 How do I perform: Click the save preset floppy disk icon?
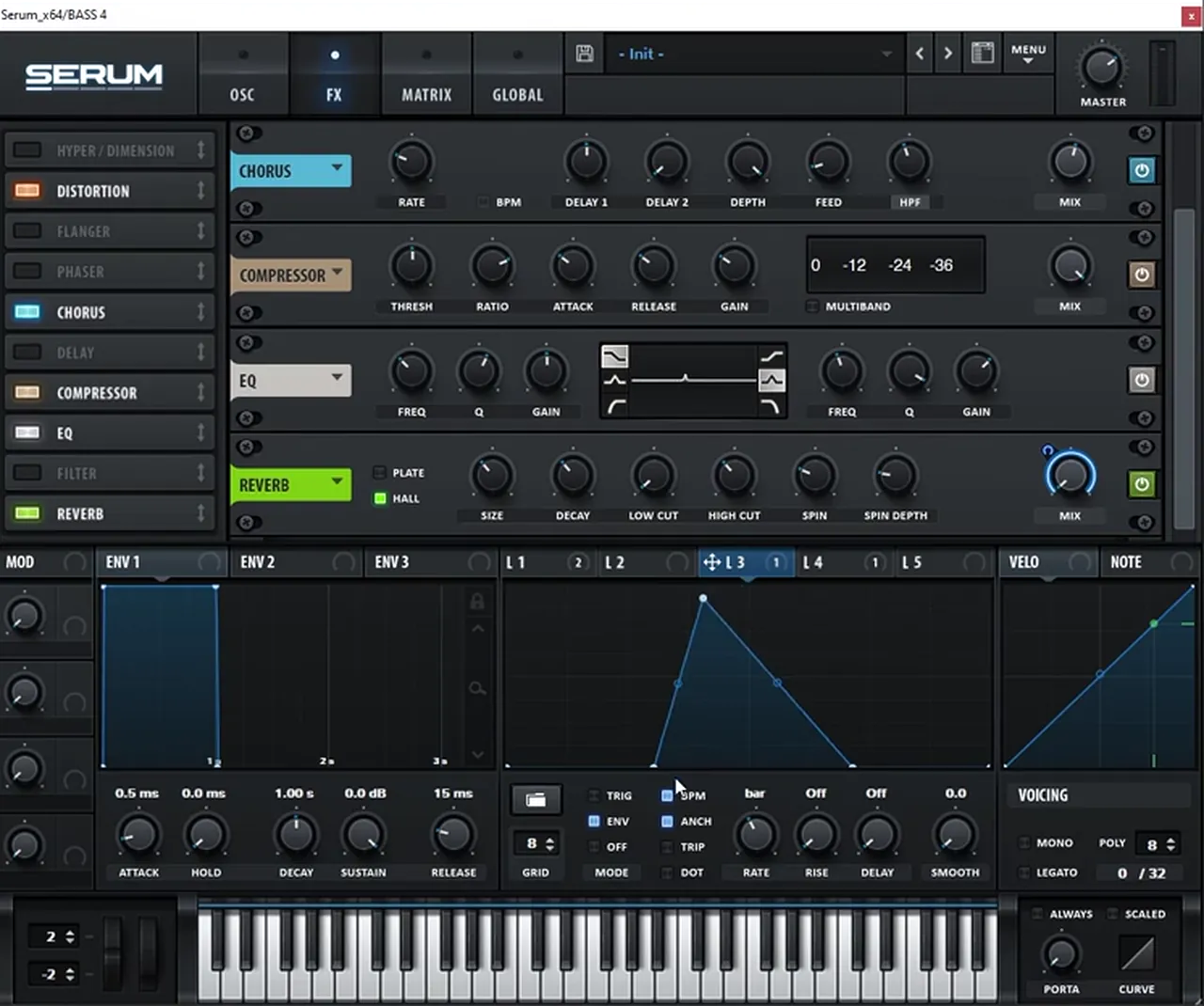pos(584,54)
